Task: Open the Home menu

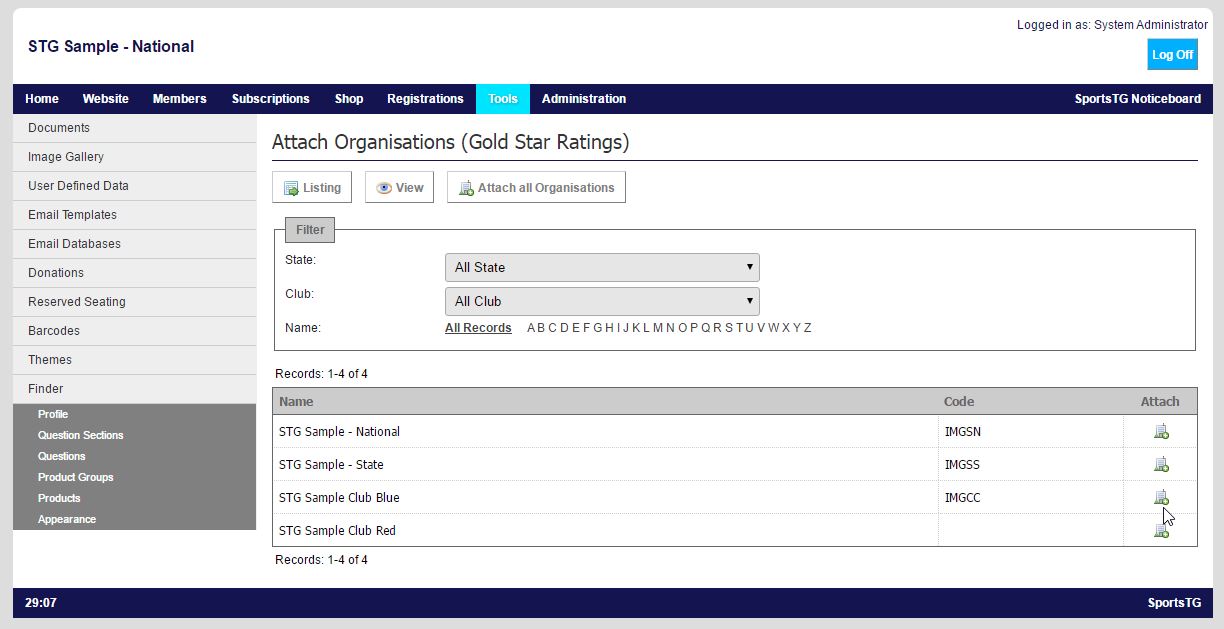Action: pos(42,99)
